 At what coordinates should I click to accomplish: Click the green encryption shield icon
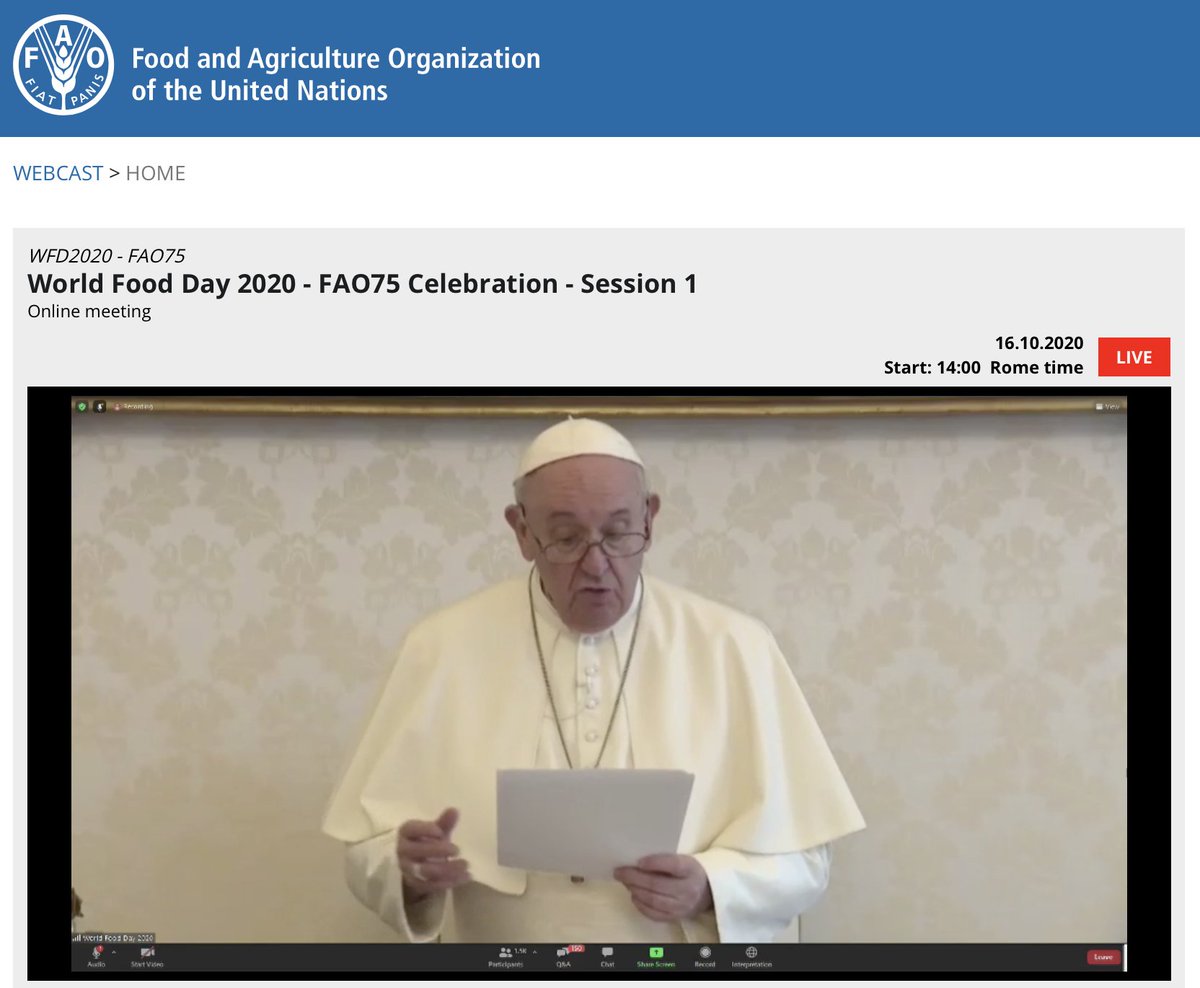(82, 407)
